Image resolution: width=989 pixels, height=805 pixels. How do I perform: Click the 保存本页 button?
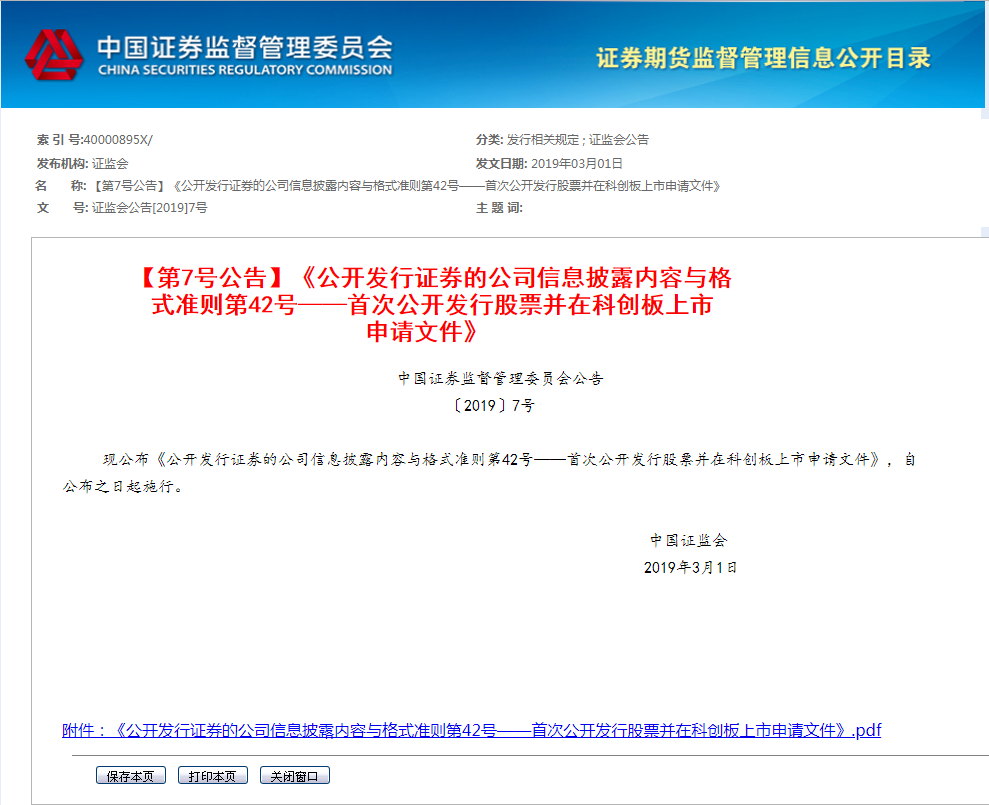point(131,775)
